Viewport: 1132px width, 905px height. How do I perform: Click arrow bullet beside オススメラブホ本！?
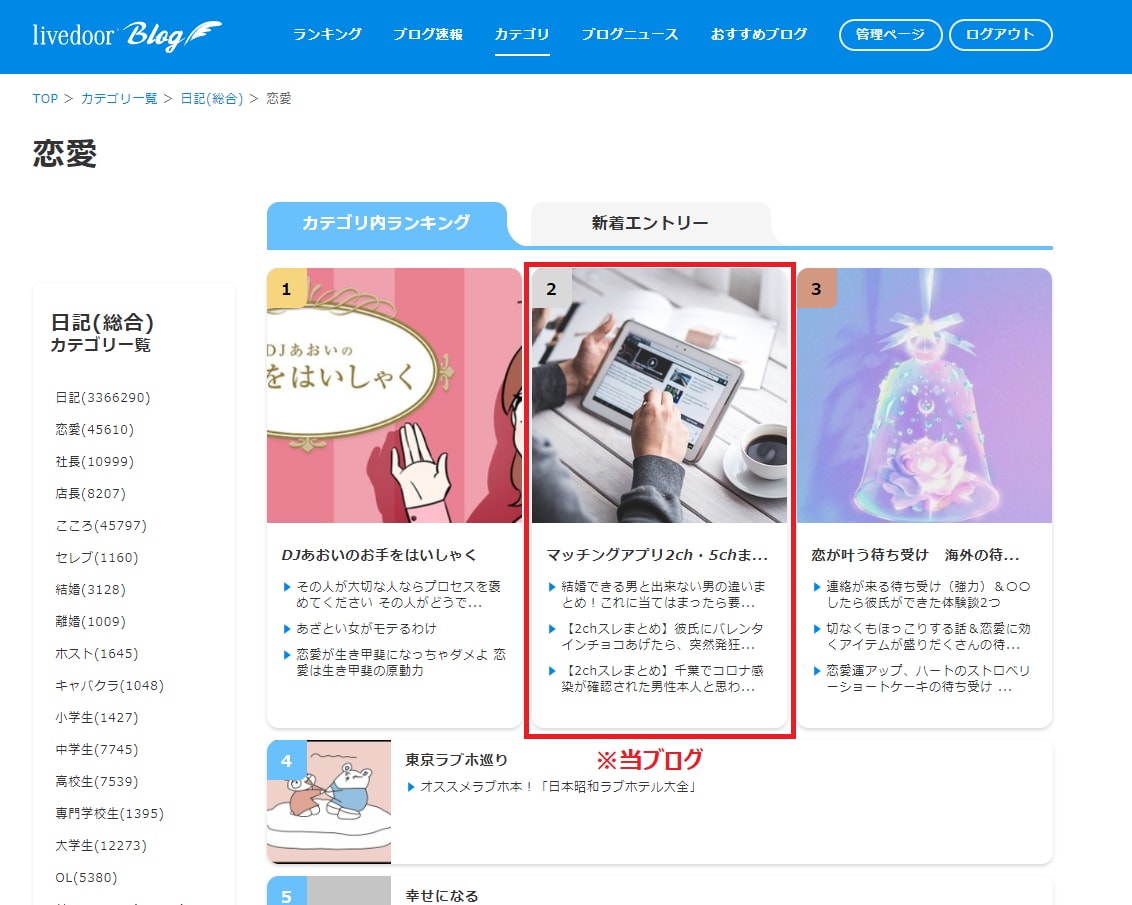pos(411,787)
